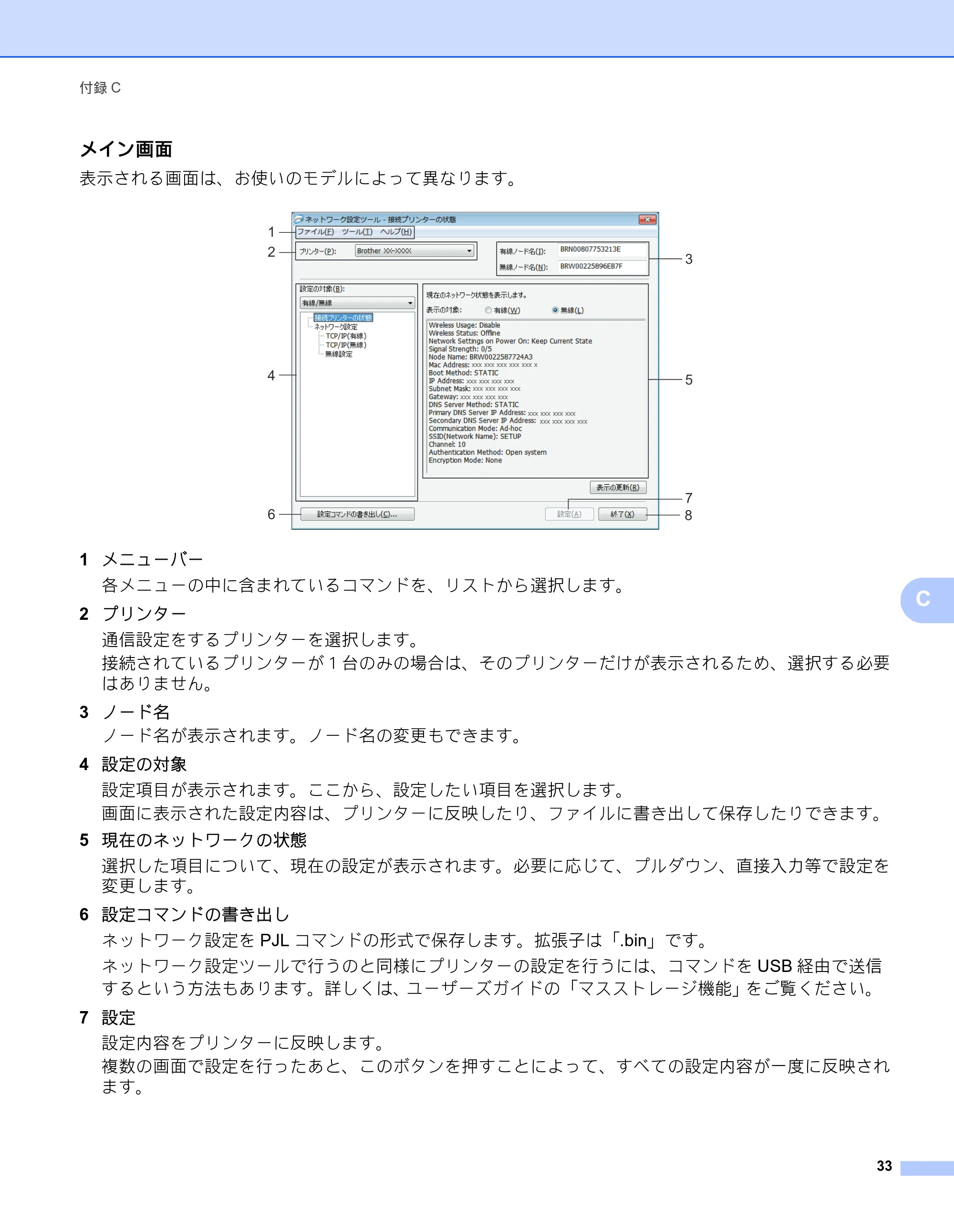Click the network tool title bar icon

pyautogui.click(x=299, y=219)
